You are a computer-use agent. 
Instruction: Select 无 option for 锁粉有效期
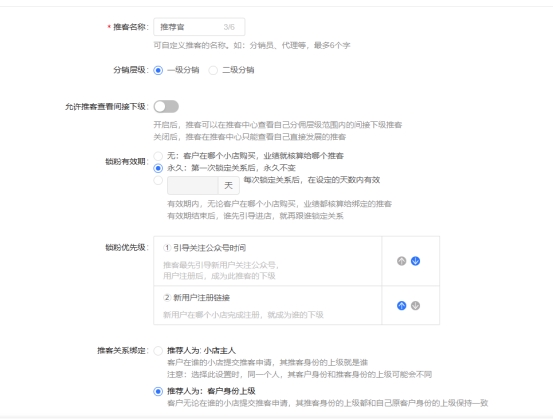coord(158,156)
